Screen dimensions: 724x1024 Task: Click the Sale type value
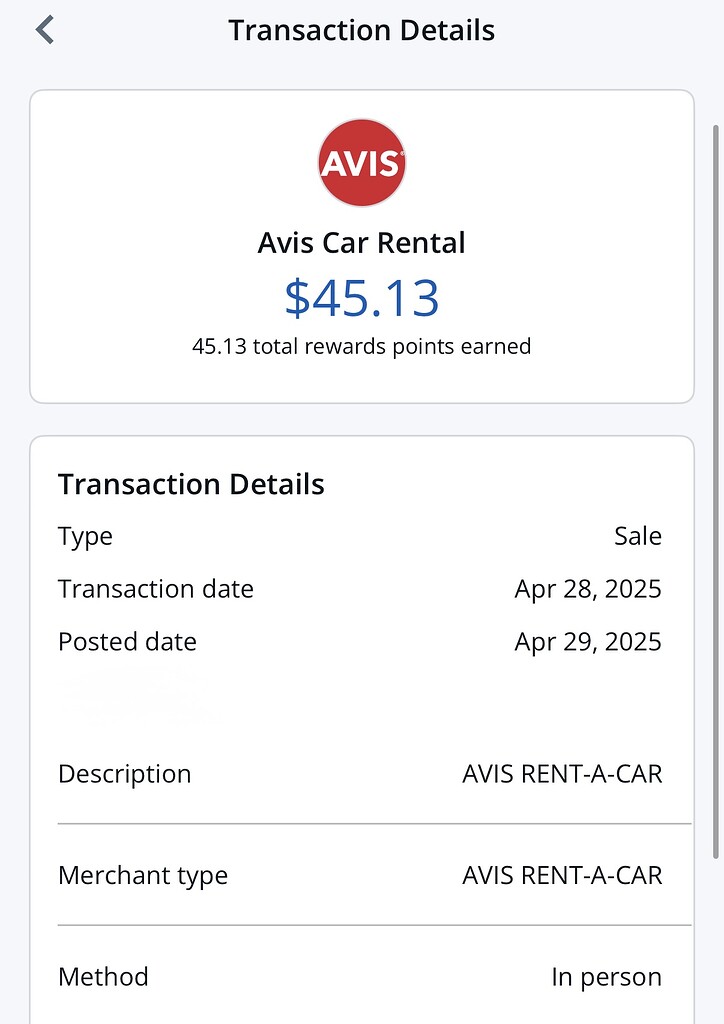point(637,537)
